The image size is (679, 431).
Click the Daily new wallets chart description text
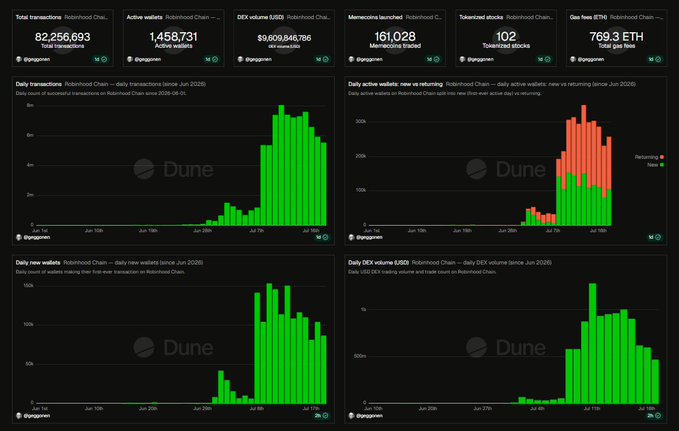(100, 272)
